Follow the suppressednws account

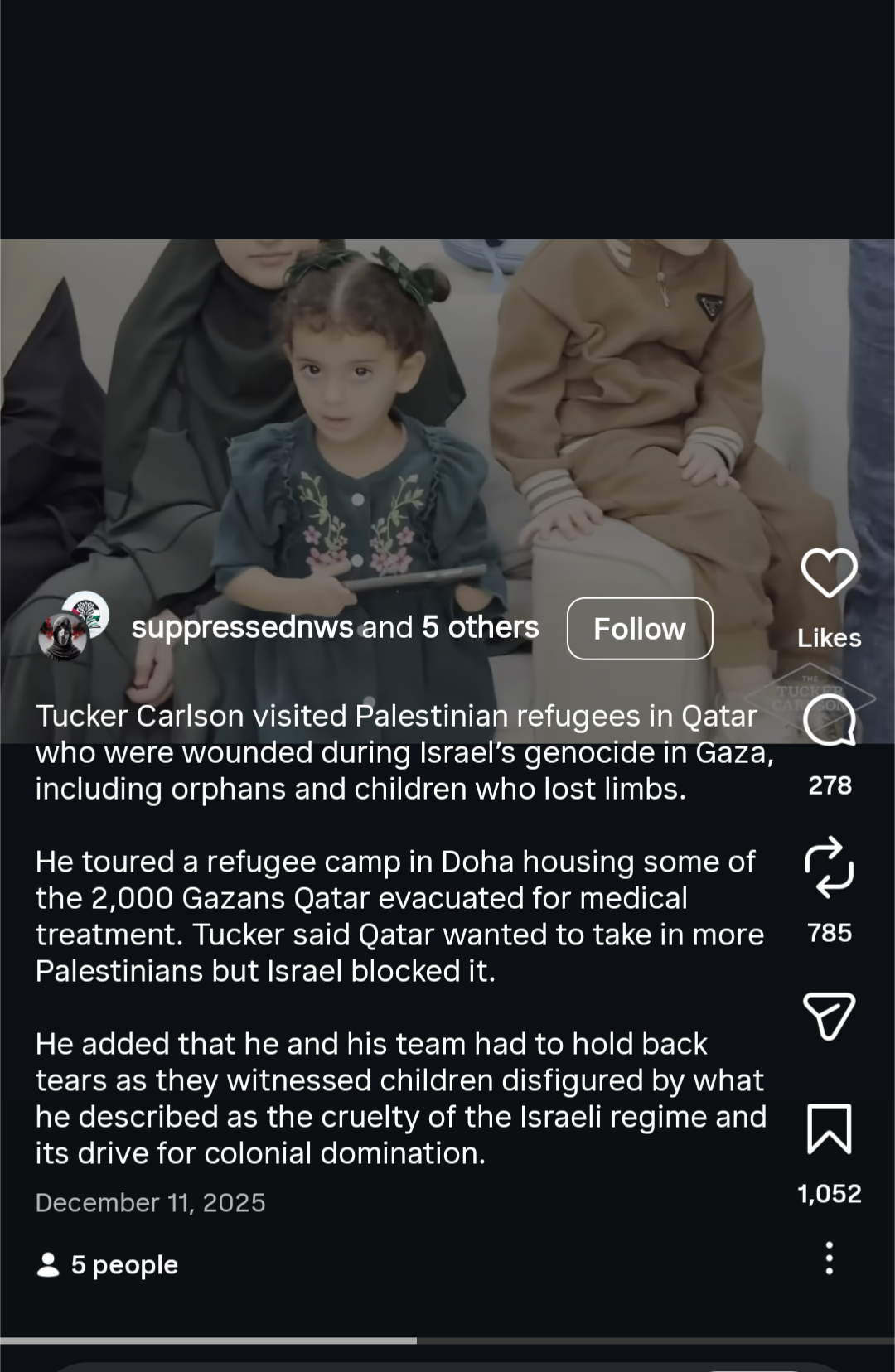coord(640,629)
